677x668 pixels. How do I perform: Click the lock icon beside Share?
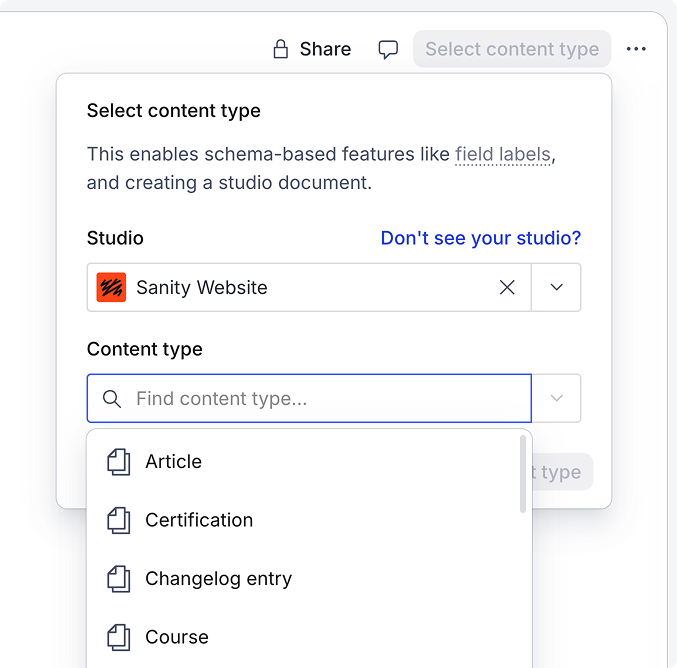point(281,49)
